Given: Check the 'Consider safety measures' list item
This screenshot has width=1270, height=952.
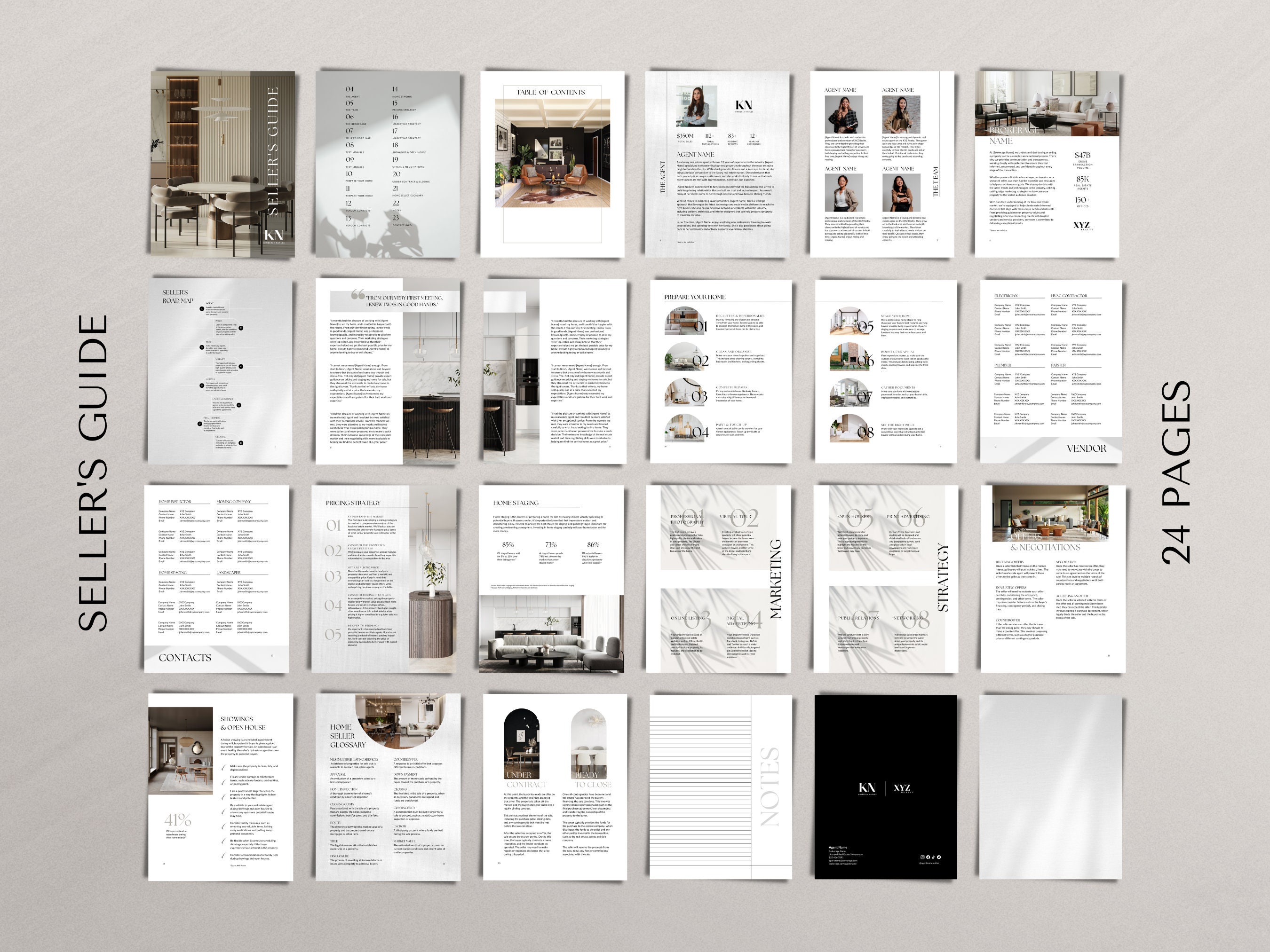Looking at the screenshot, I should tap(224, 827).
